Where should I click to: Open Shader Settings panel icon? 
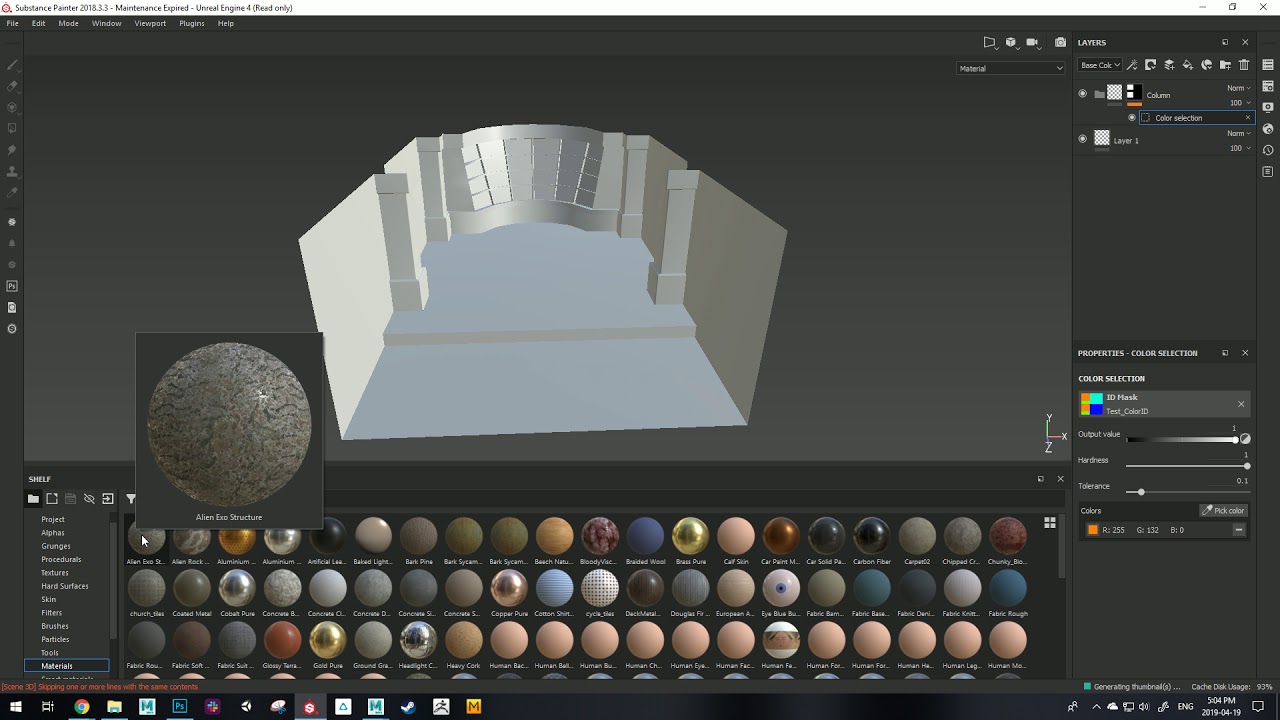[x=1268, y=129]
